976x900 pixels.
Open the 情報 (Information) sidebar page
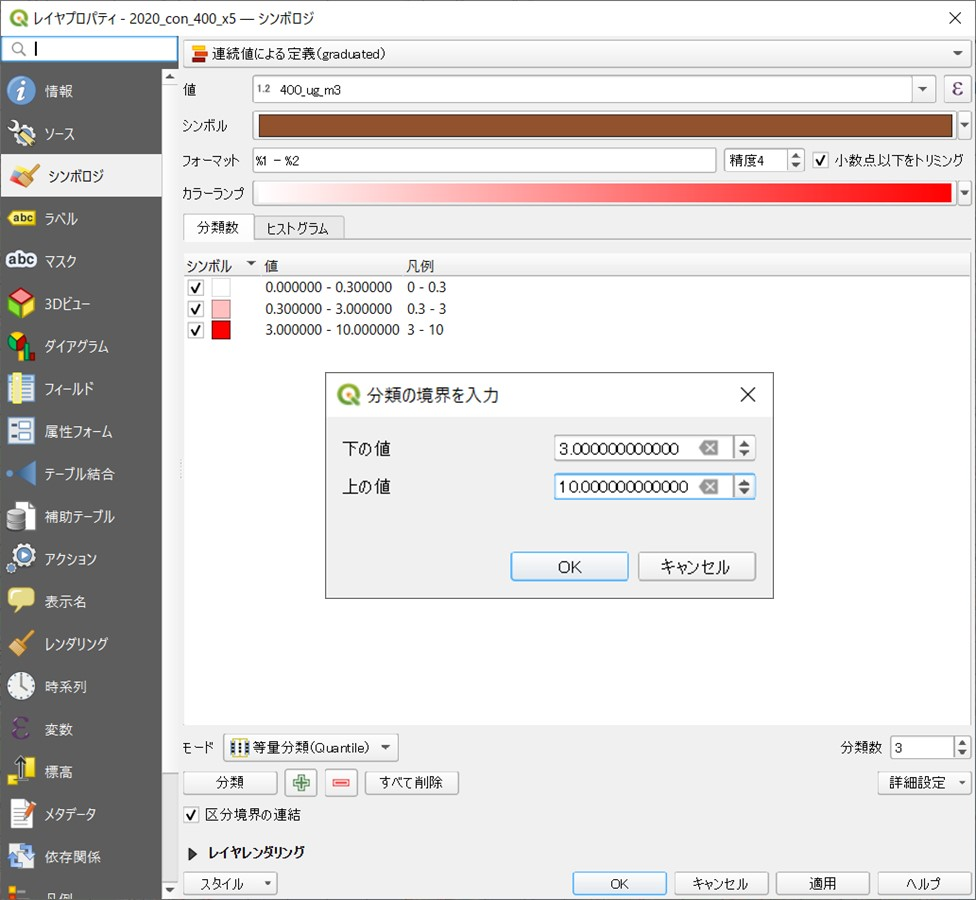81,91
